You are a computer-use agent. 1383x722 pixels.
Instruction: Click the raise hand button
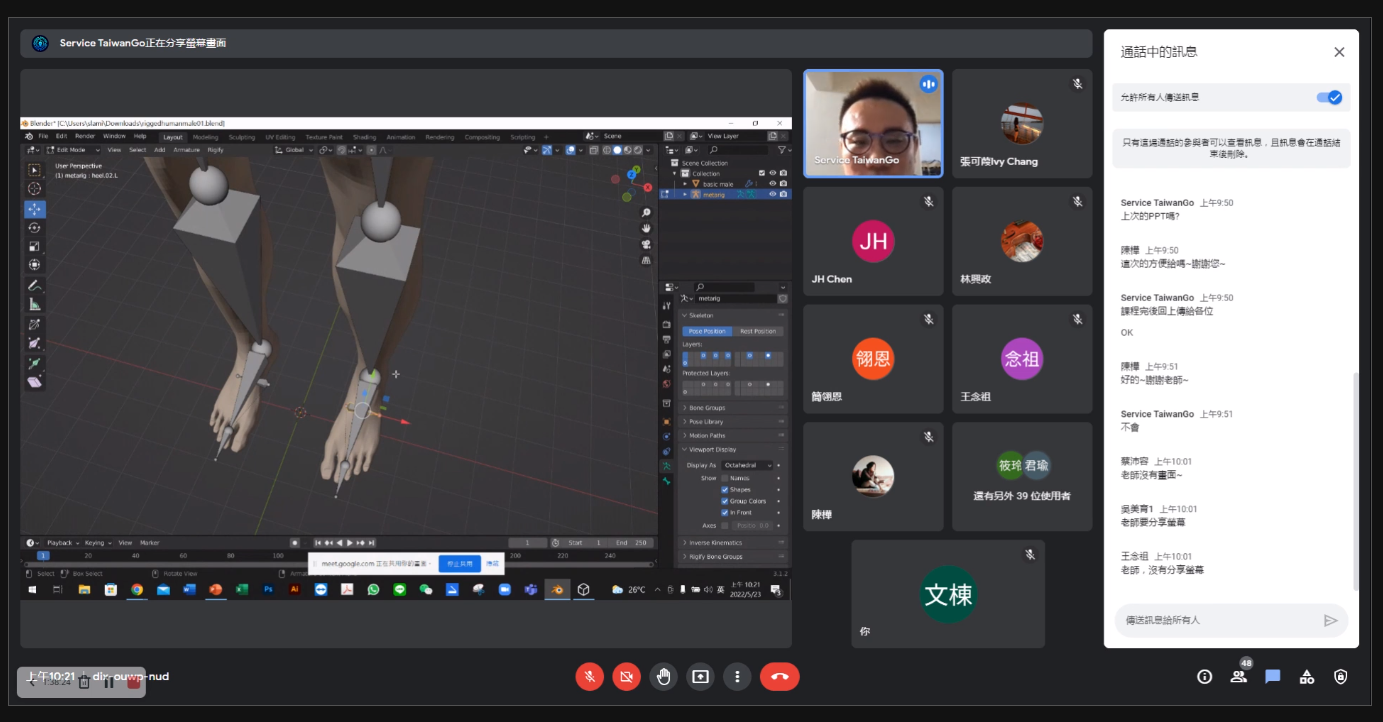[x=663, y=677]
